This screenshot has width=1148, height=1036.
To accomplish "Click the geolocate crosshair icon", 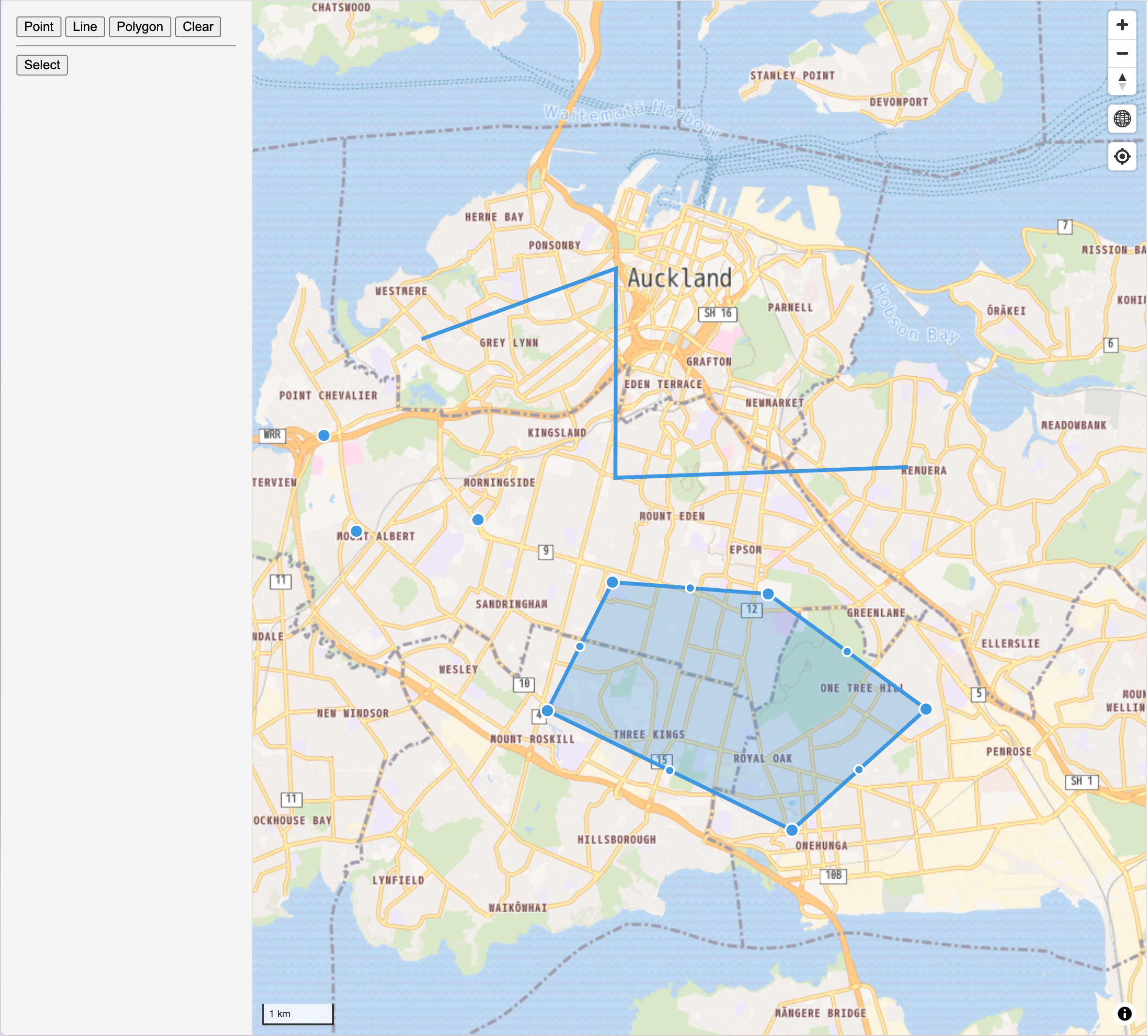I will click(x=1121, y=156).
